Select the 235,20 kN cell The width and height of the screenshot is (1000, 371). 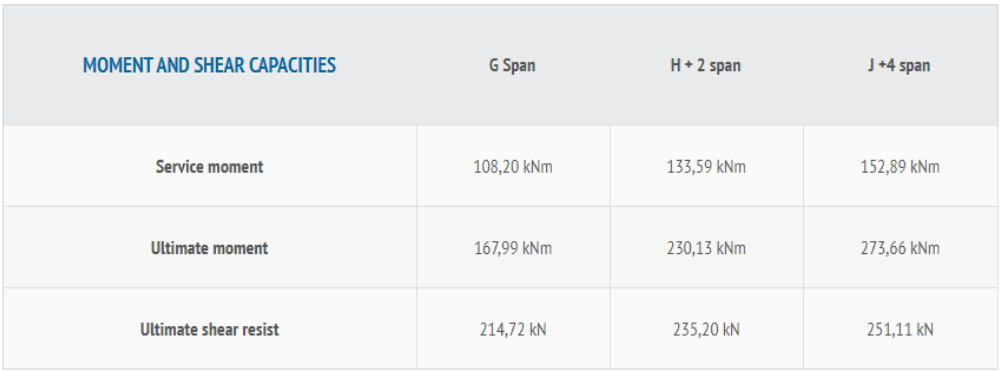point(706,330)
